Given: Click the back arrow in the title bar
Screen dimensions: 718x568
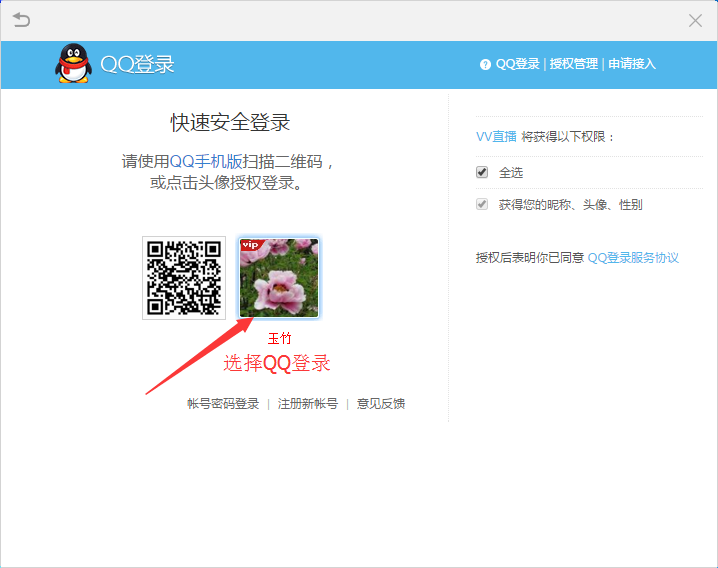Looking at the screenshot, I should [x=21, y=20].
